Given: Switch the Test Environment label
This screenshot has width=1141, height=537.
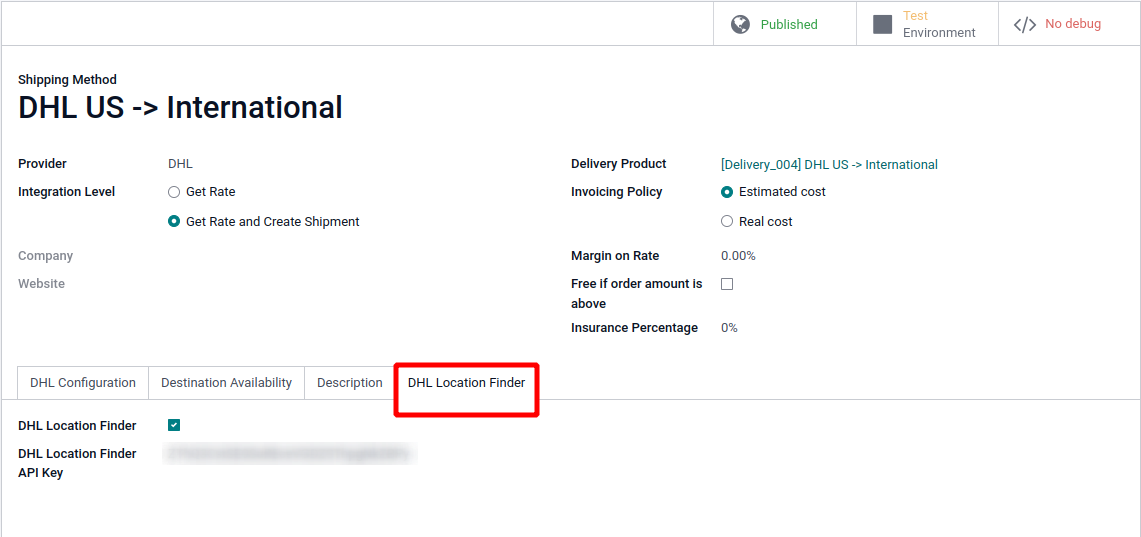Looking at the screenshot, I should pos(939,24).
